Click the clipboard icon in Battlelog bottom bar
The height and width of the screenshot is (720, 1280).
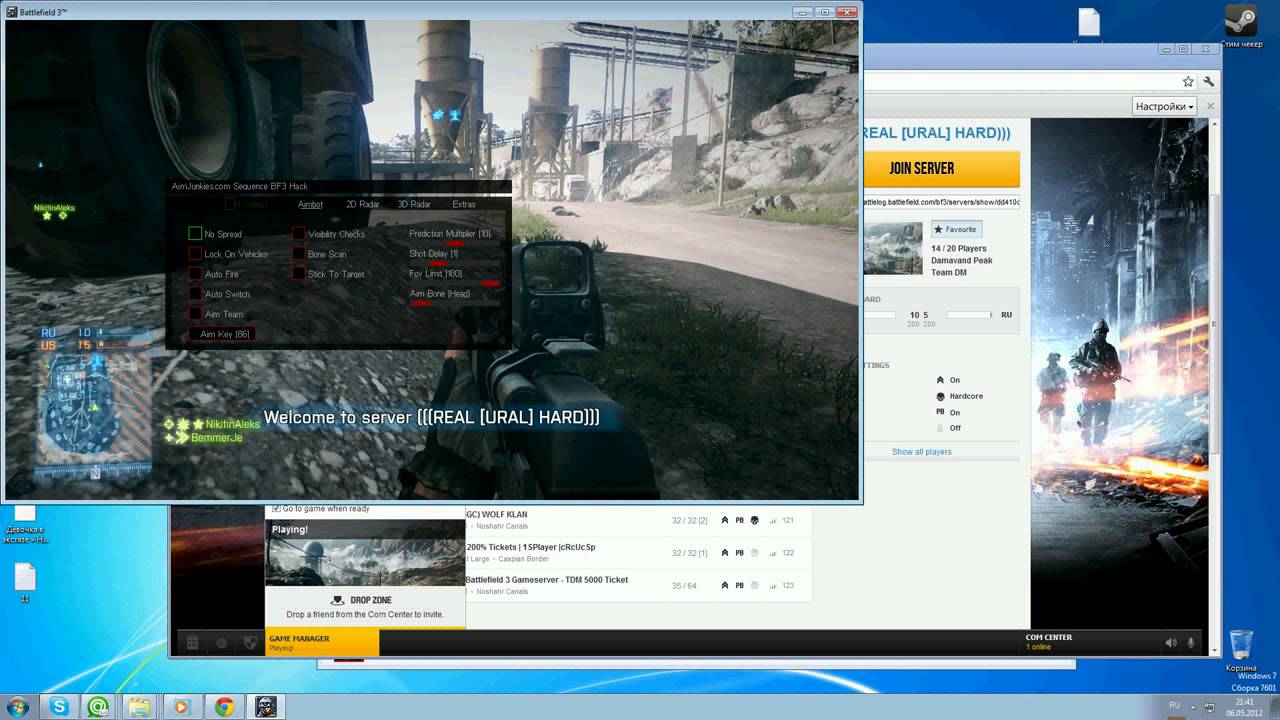click(193, 643)
